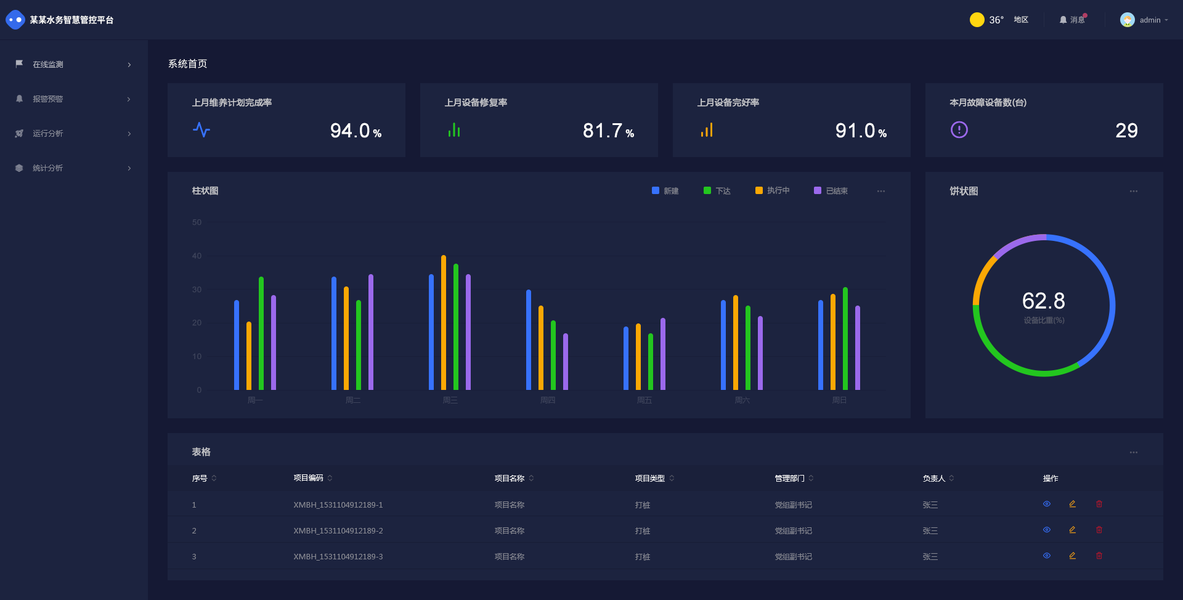Delete the row XMBH_1531104912189-3
This screenshot has width=1183, height=600.
coord(1098,555)
